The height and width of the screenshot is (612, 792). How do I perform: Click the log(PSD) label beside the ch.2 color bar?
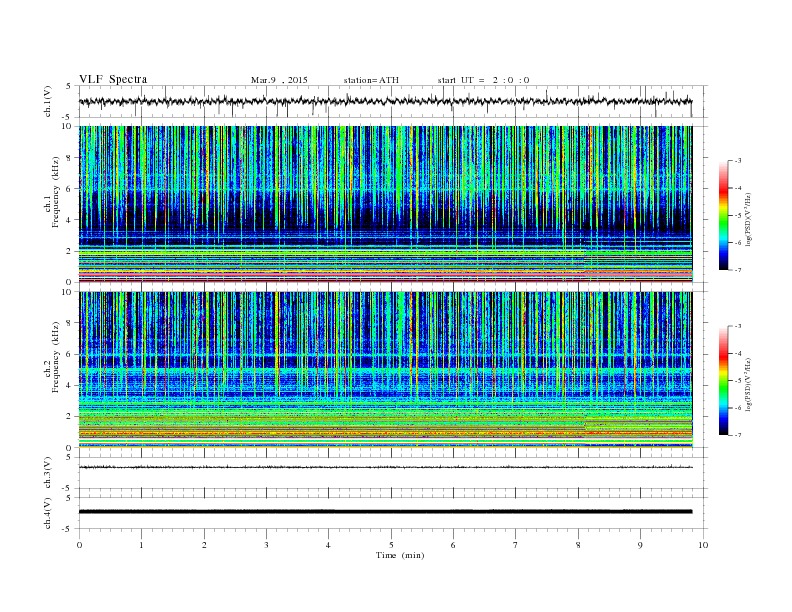coord(749,384)
